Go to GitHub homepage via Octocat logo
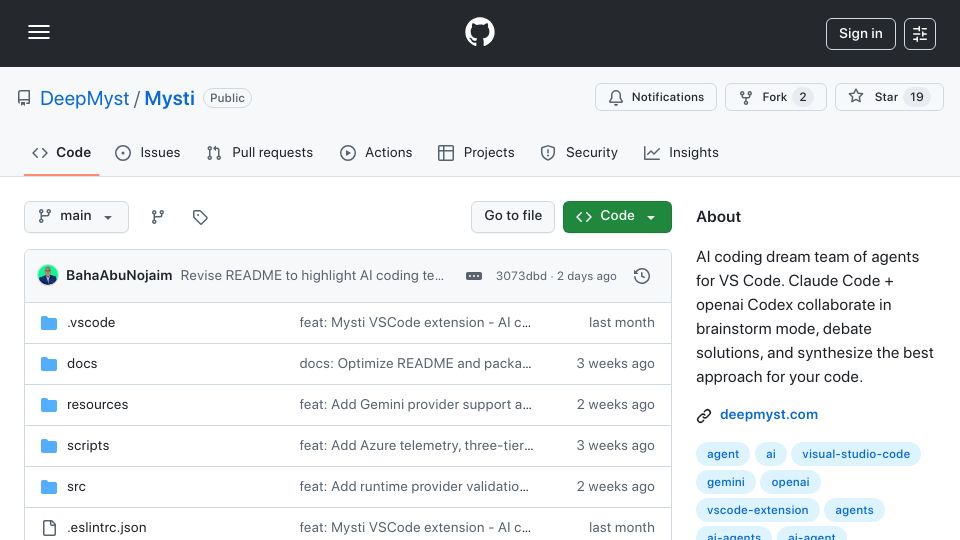Screen dimensions: 960x540 coord(479,32)
